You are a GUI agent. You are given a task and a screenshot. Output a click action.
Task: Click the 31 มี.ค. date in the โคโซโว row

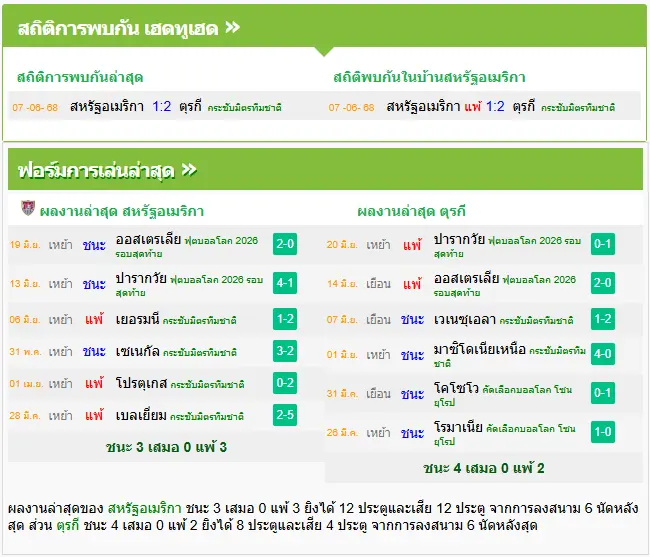(x=342, y=394)
